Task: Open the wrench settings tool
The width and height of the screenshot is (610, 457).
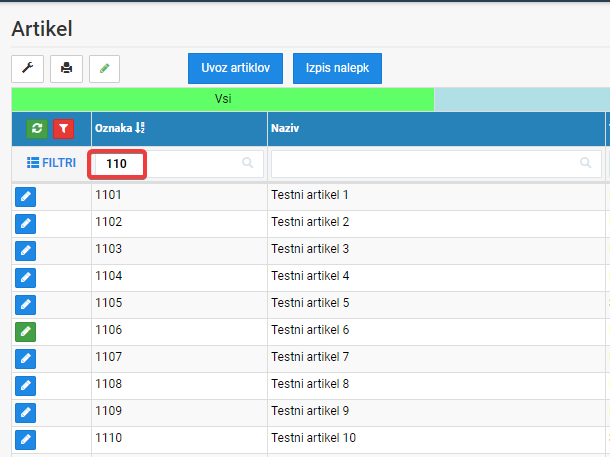Action: pyautogui.click(x=27, y=69)
